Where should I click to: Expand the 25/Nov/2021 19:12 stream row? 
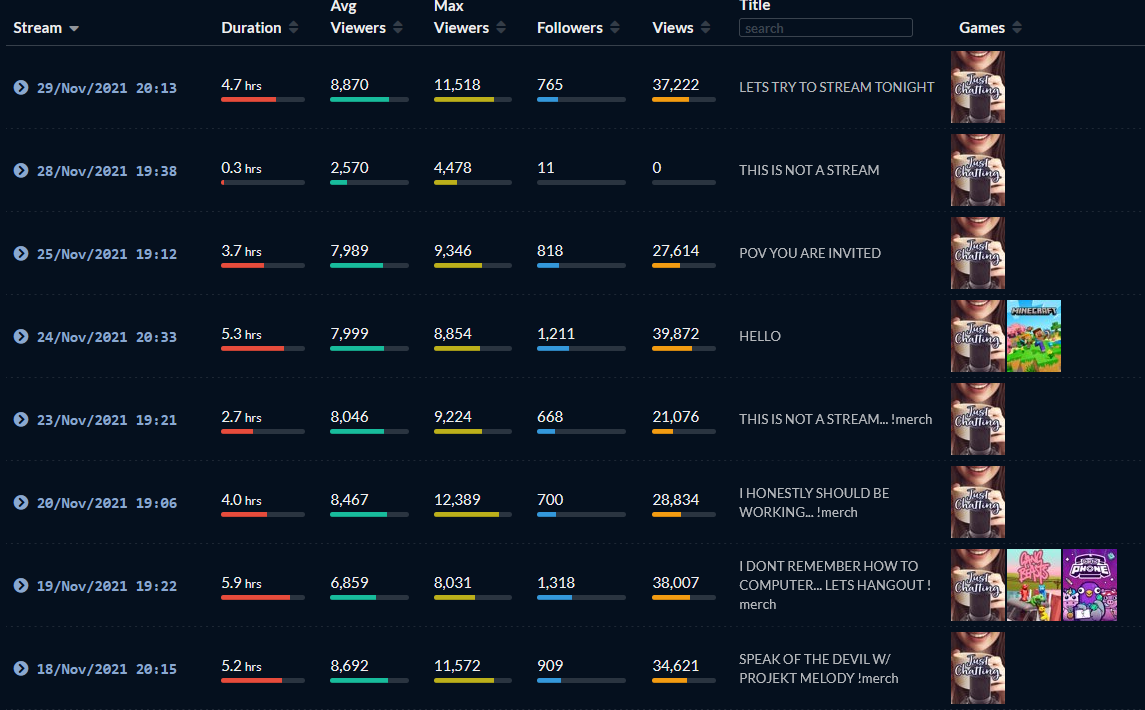pyautogui.click(x=20, y=253)
